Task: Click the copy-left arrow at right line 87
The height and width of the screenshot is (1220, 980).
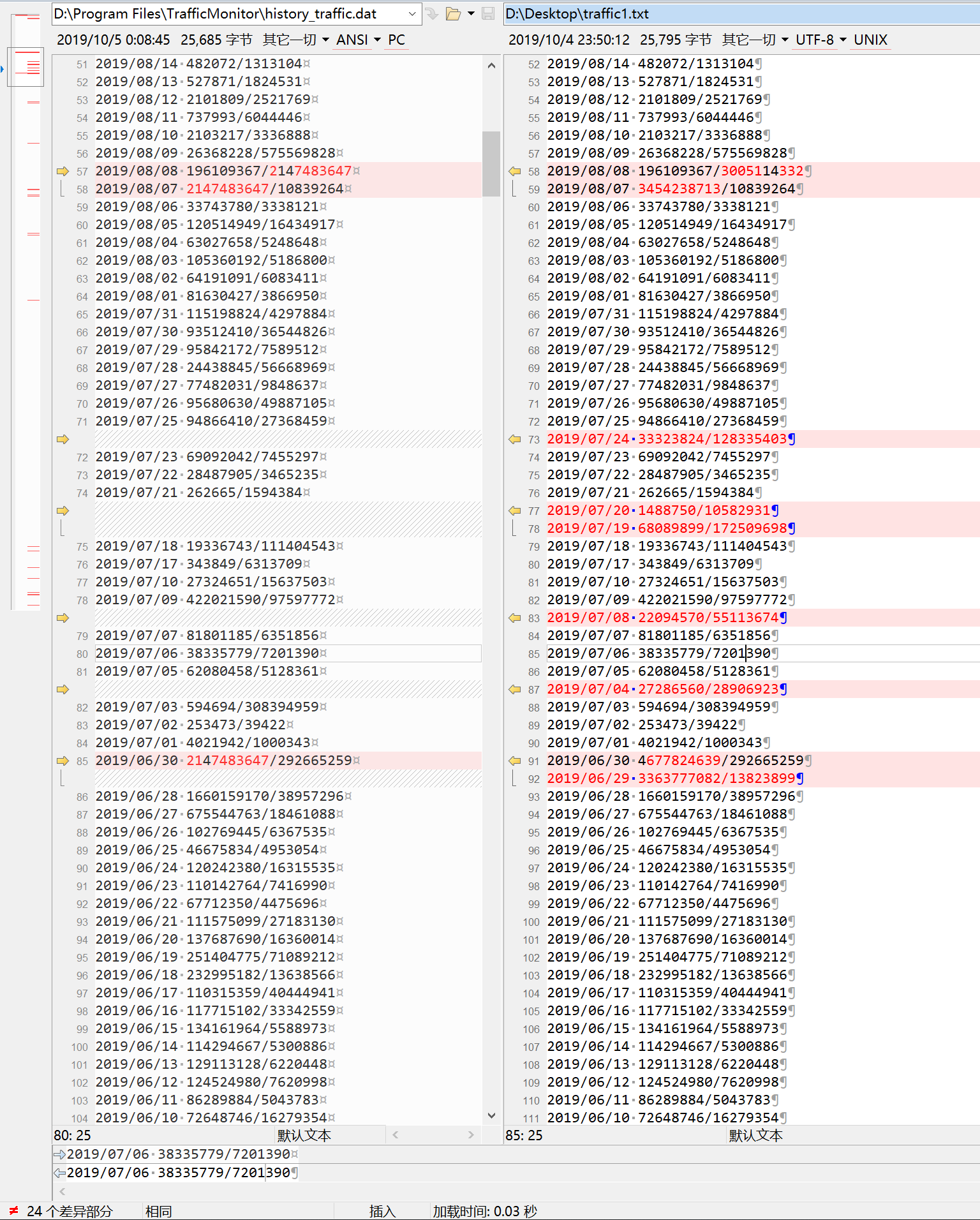Action: point(515,689)
